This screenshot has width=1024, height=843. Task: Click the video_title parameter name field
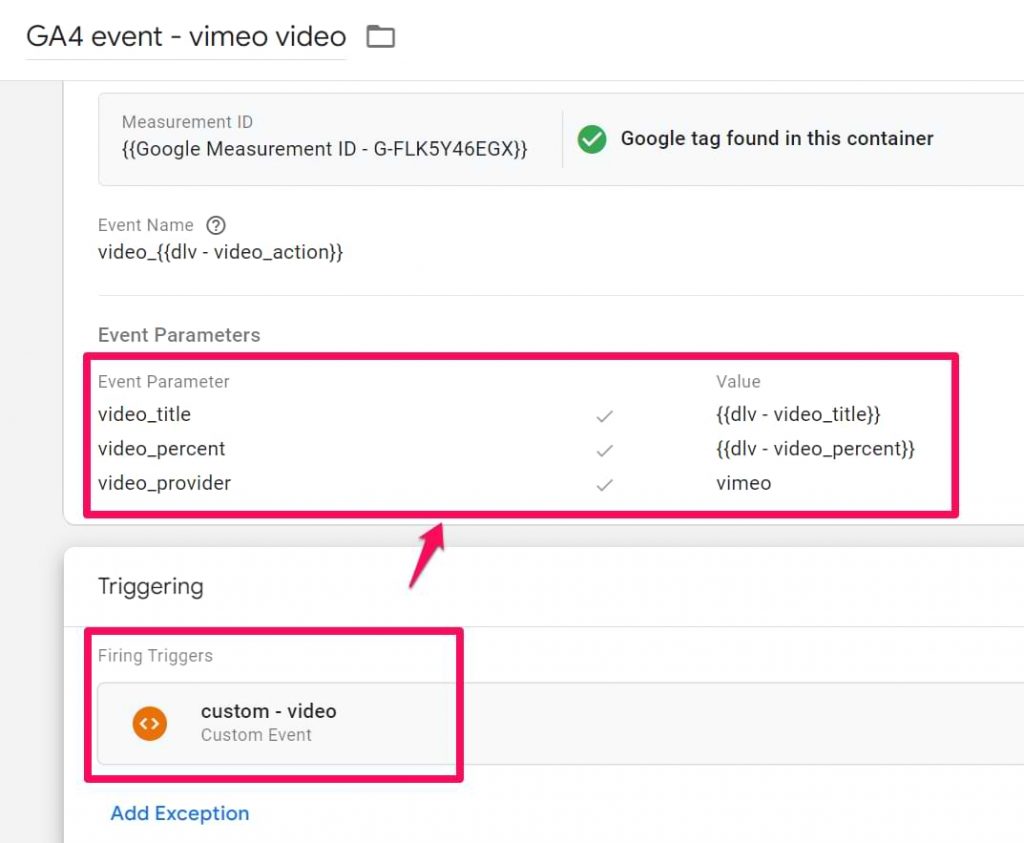[146, 415]
